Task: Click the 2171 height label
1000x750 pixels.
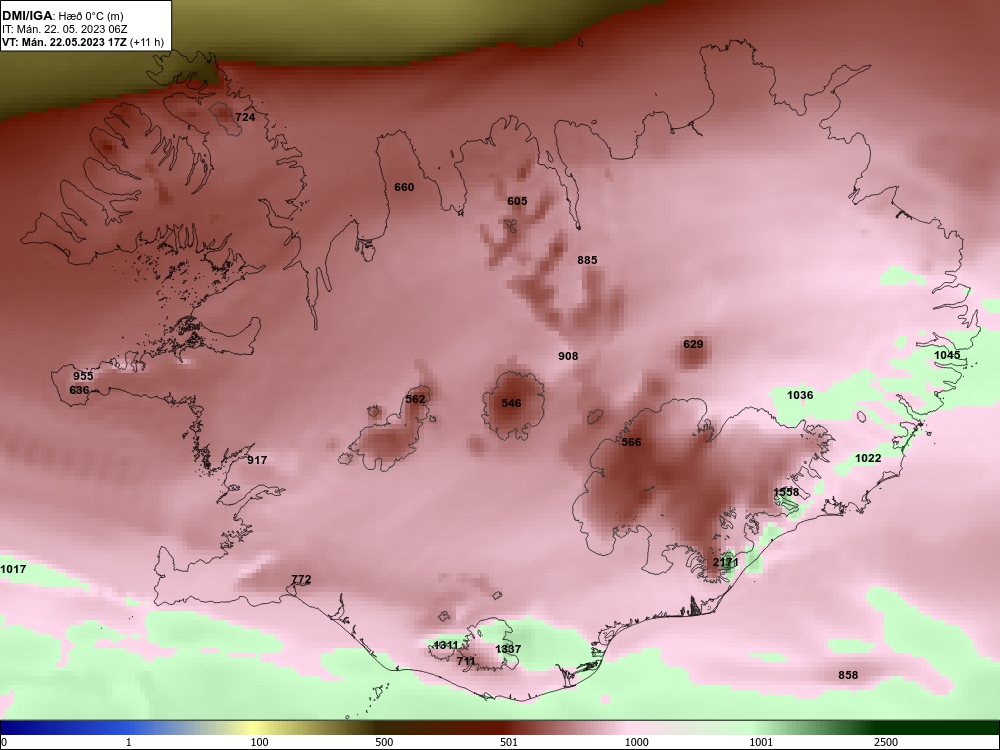Action: (725, 562)
